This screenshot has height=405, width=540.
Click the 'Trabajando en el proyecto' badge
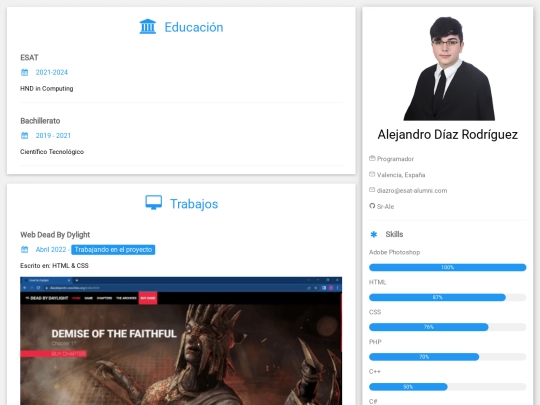113,250
